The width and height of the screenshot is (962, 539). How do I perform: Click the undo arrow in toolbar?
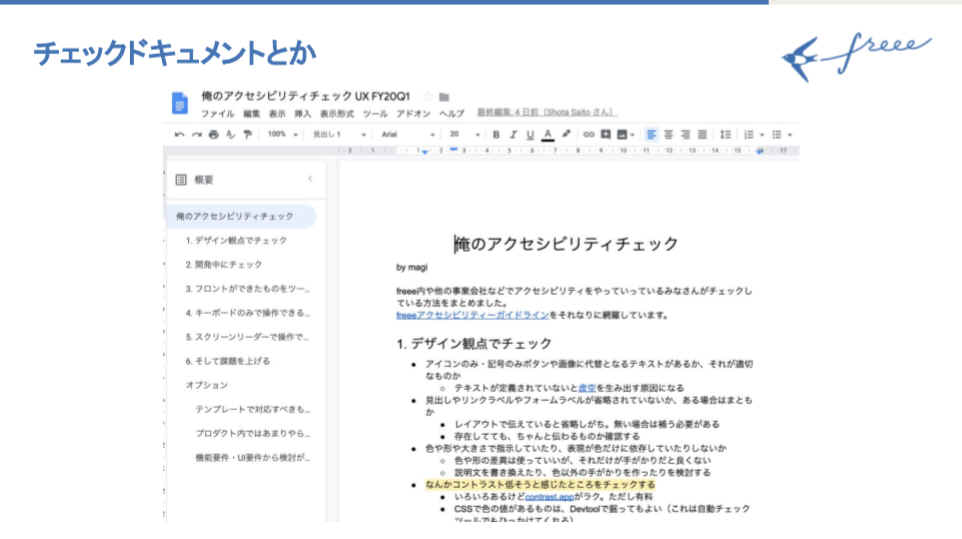[179, 134]
